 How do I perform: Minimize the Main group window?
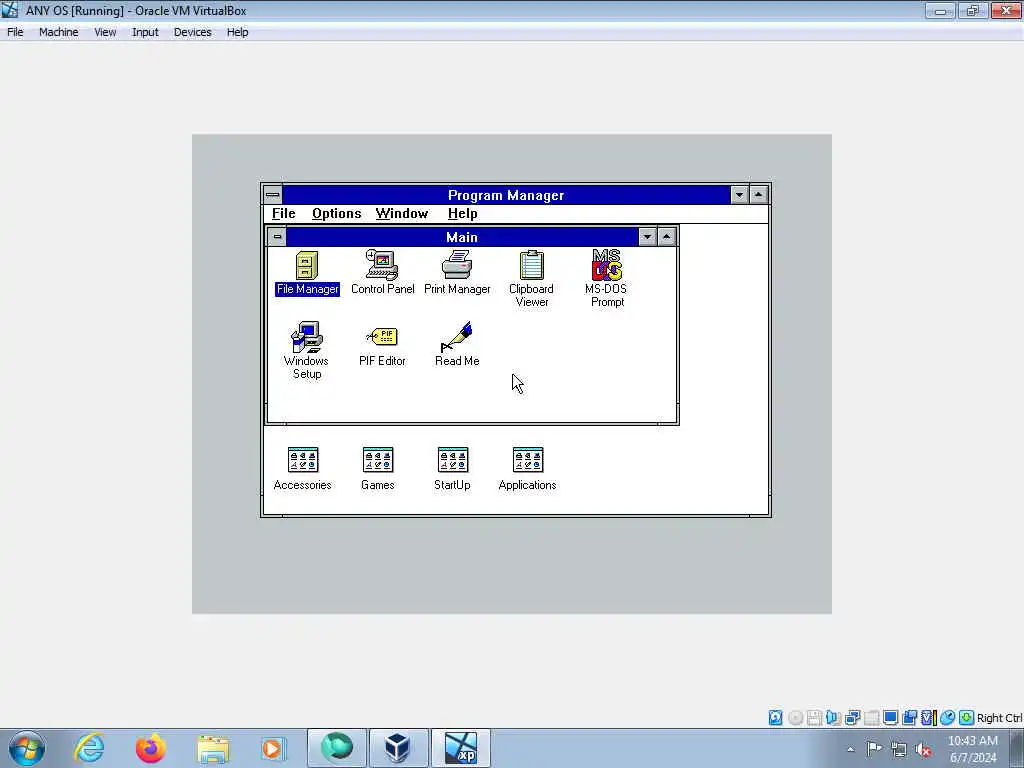point(647,236)
